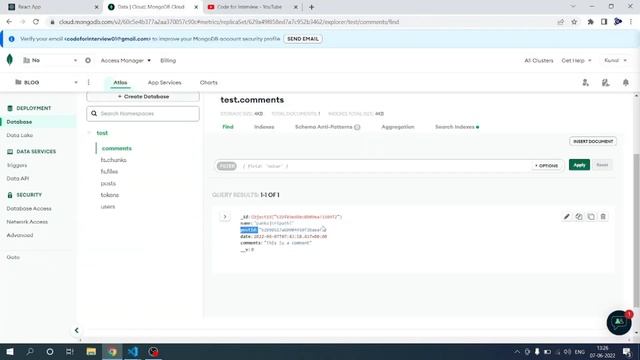Open Task View on the taskbar
Viewport: 640px width, 360px height.
tap(70, 351)
